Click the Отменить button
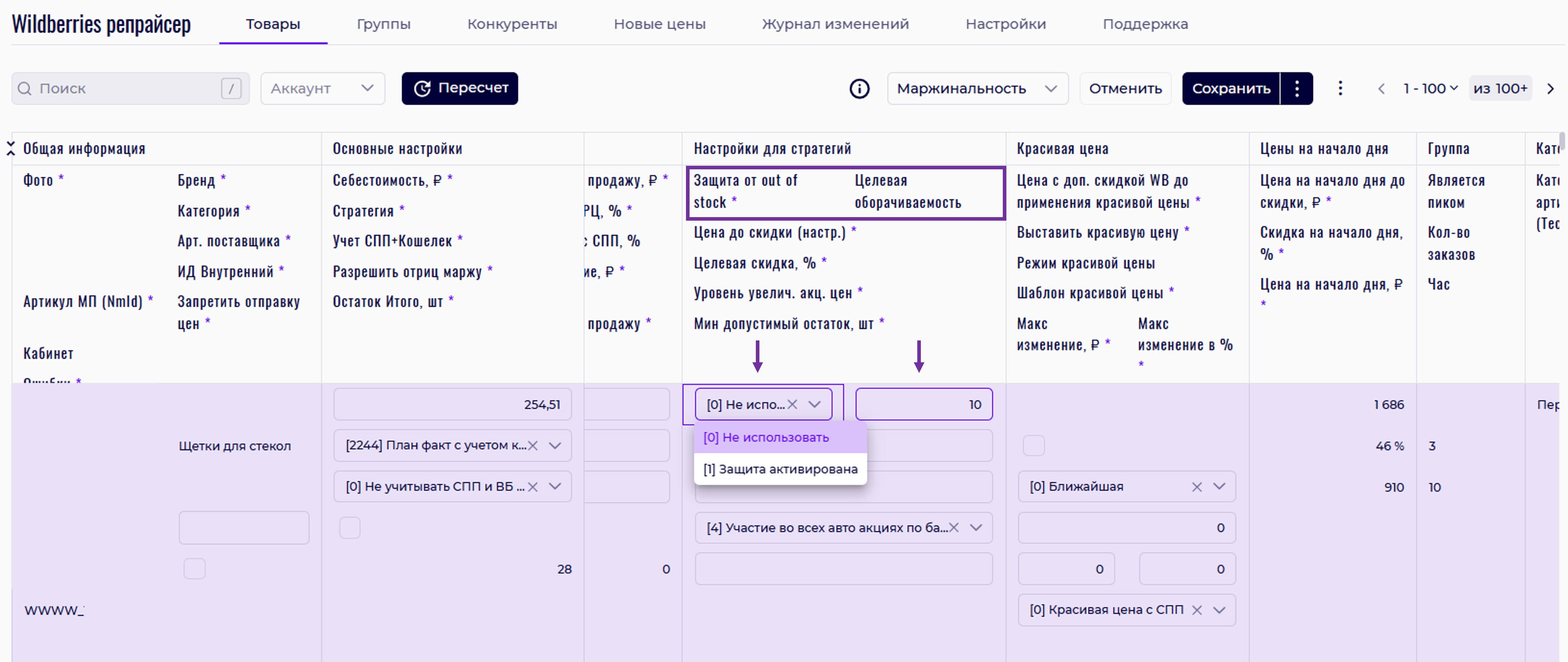 click(x=1125, y=89)
